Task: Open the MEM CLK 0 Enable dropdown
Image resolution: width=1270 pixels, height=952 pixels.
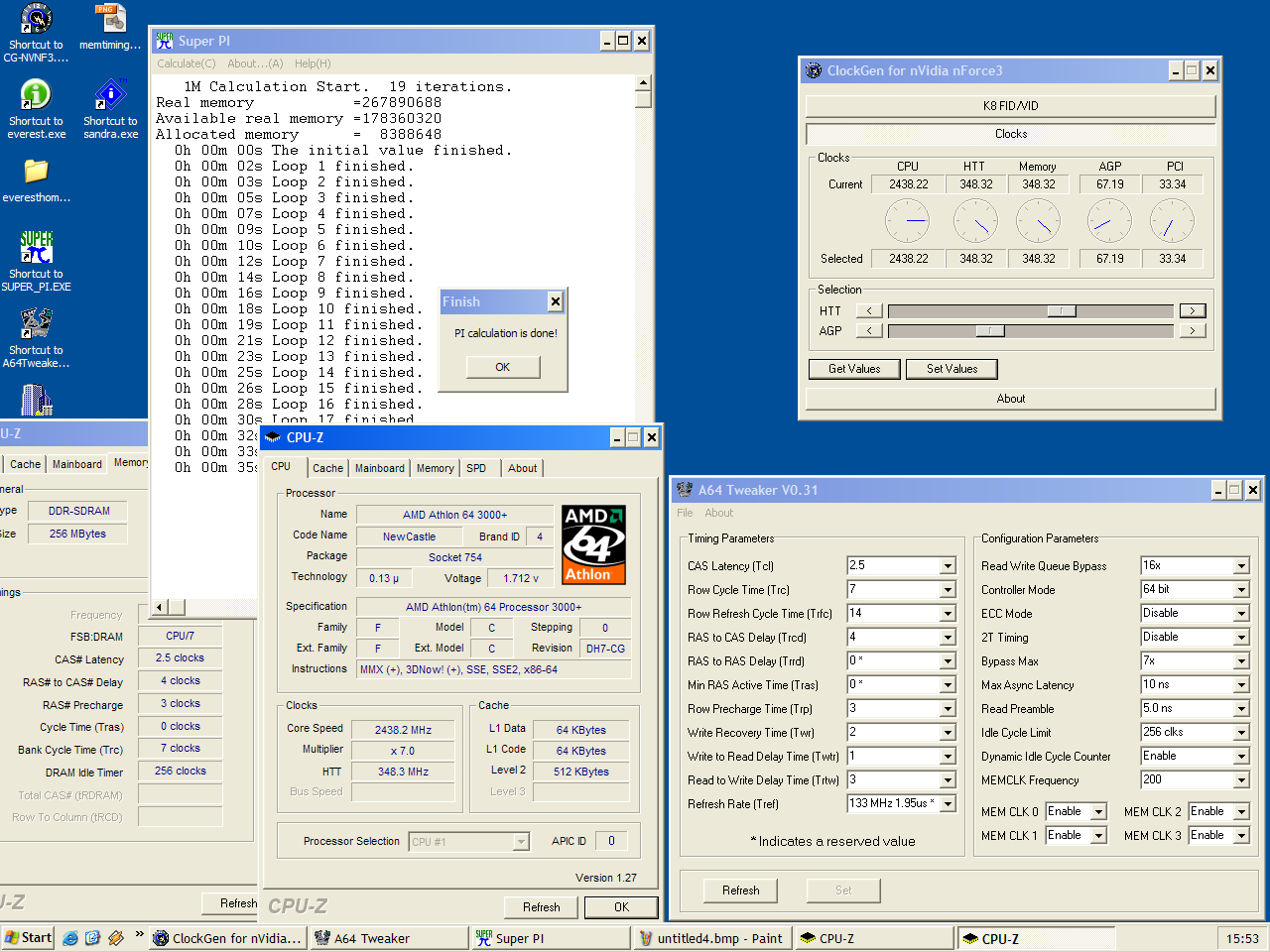Action: [x=1098, y=811]
